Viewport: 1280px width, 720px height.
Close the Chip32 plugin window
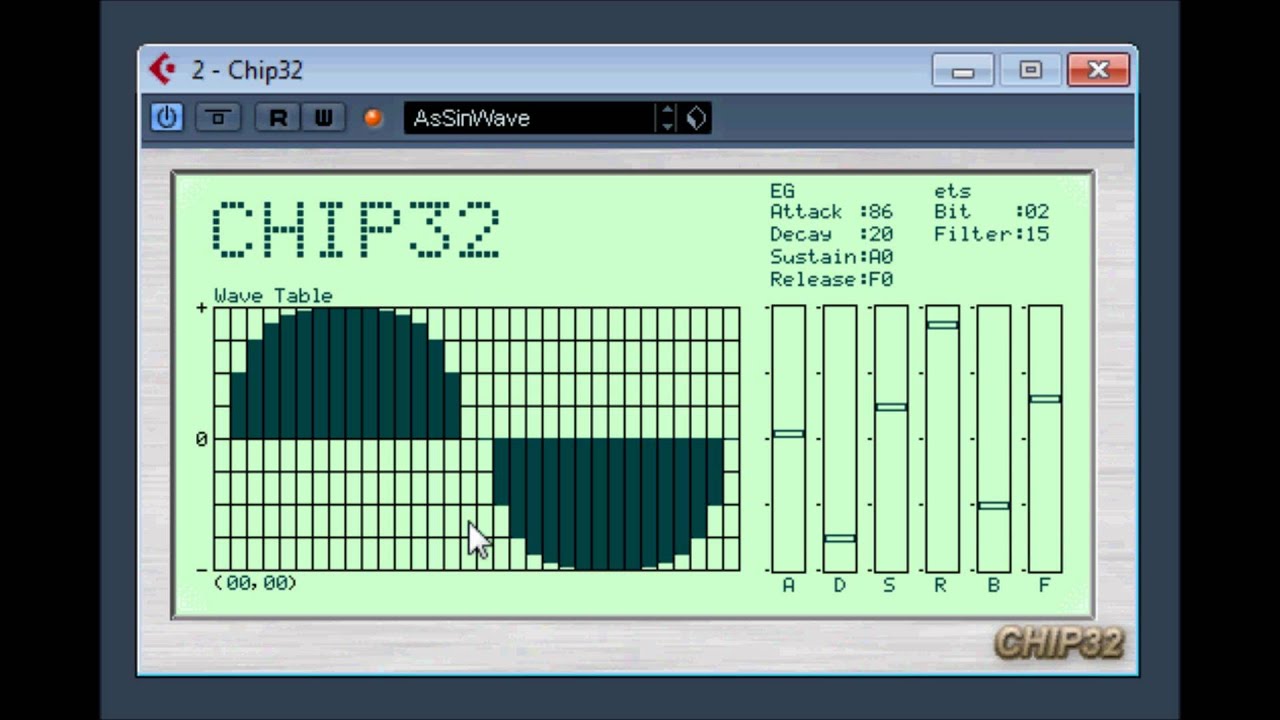[x=1098, y=70]
